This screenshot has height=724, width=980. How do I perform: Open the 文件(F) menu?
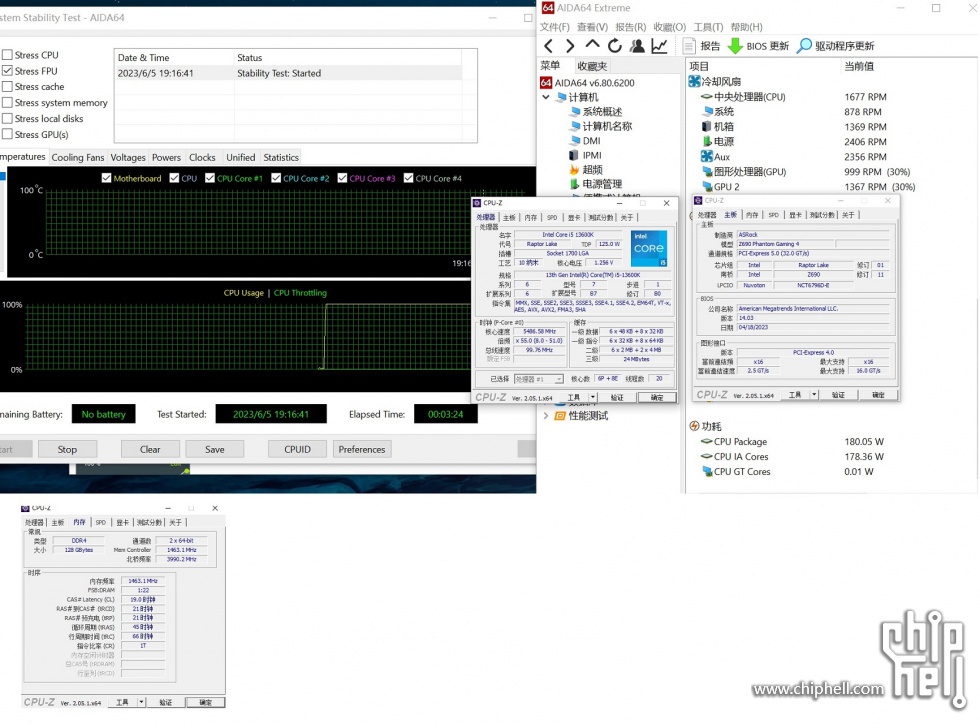point(554,27)
